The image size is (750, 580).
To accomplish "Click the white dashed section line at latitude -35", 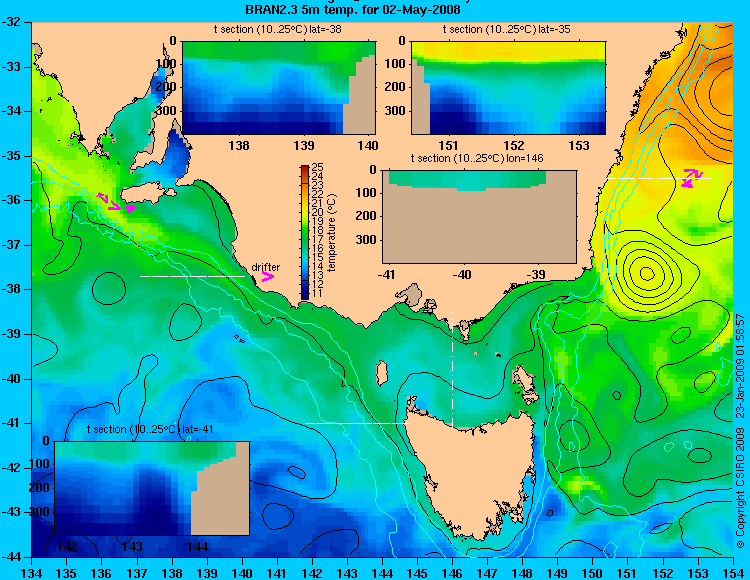I will pos(659,178).
